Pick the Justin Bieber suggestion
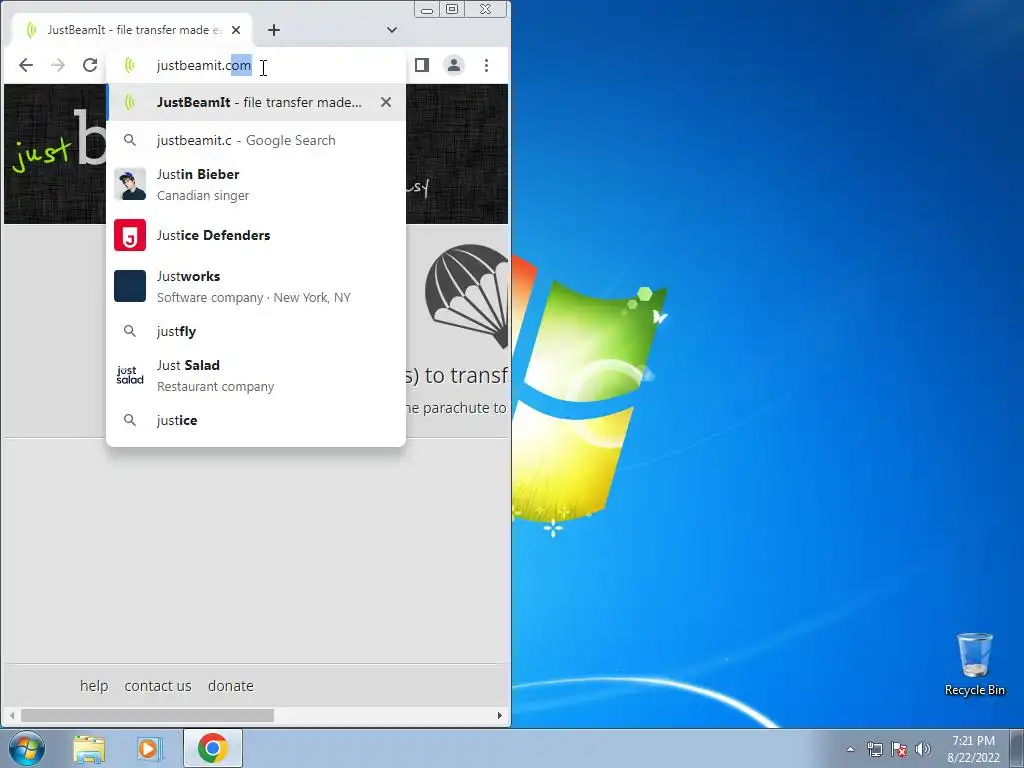 [x=255, y=185]
